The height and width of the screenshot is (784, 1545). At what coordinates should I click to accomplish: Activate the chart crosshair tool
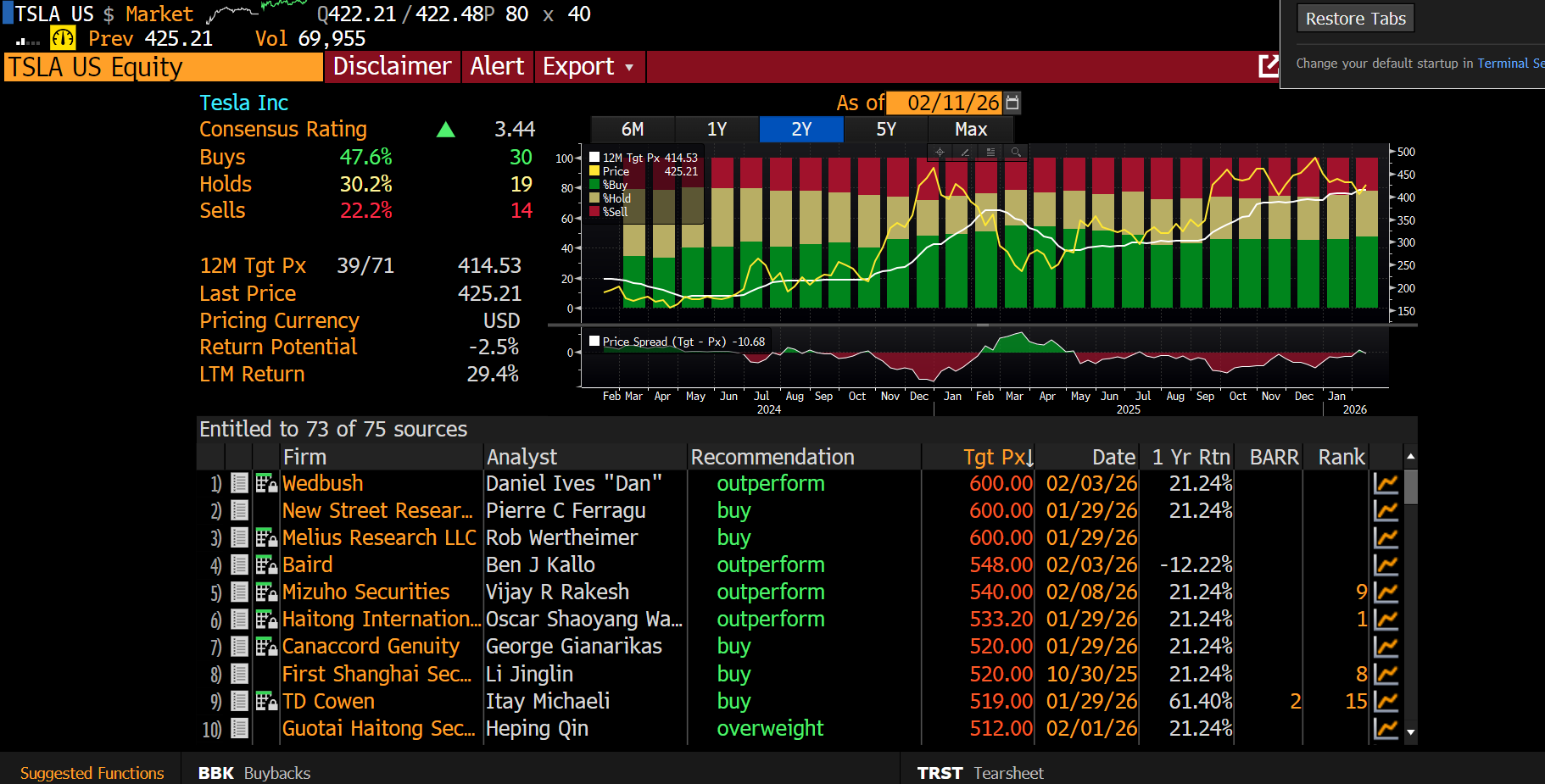tap(940, 152)
